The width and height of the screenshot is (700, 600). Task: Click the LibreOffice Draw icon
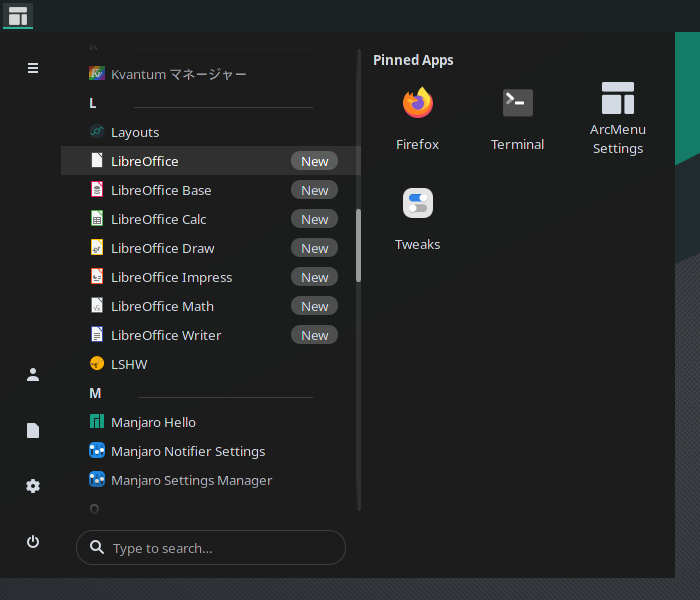(97, 247)
